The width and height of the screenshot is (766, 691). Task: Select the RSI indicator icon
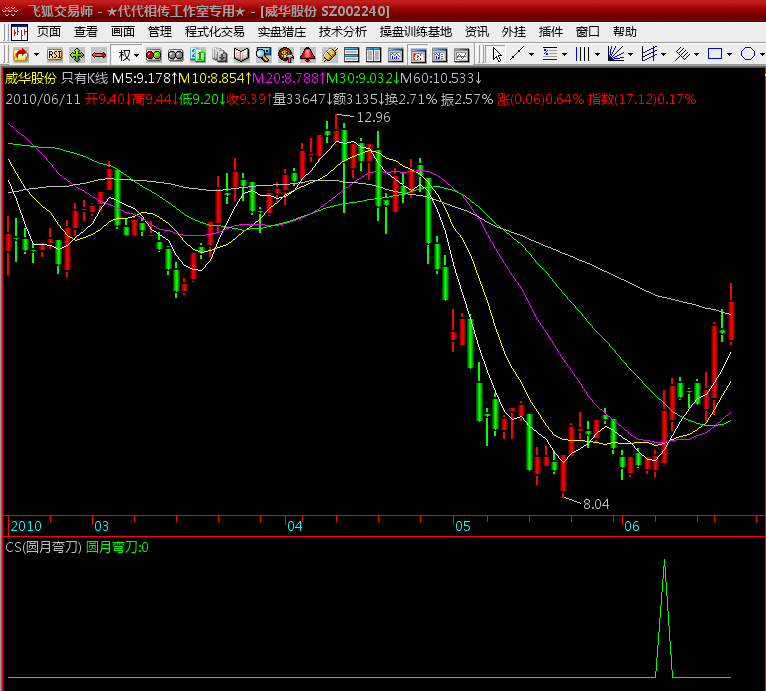tap(55, 55)
